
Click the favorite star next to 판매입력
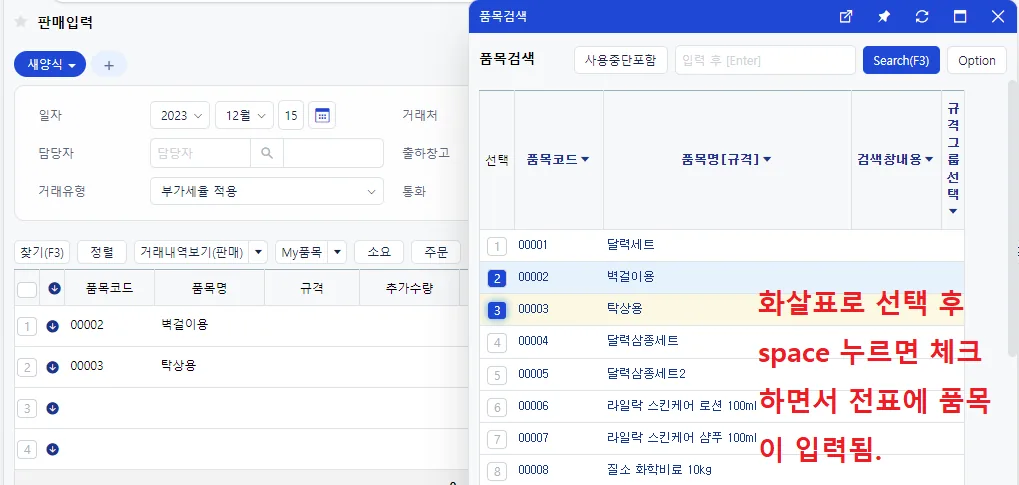[x=20, y=22]
